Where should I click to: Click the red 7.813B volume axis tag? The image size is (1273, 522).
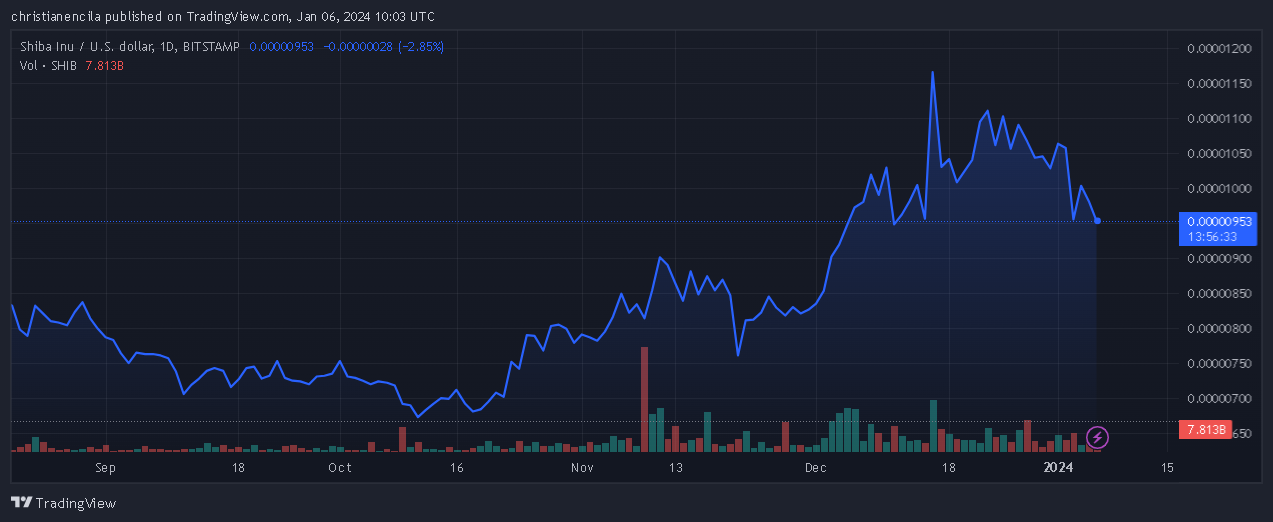(x=1206, y=430)
